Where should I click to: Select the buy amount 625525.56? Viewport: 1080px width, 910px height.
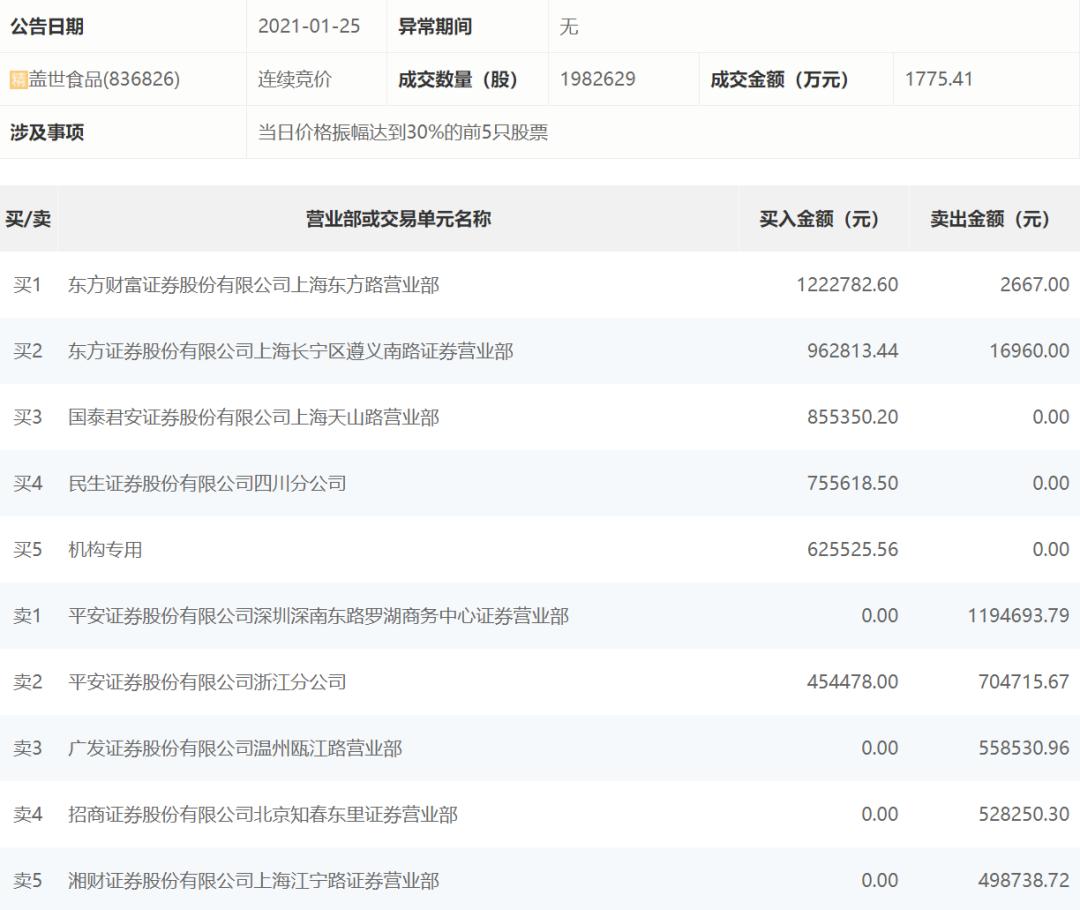pos(853,549)
